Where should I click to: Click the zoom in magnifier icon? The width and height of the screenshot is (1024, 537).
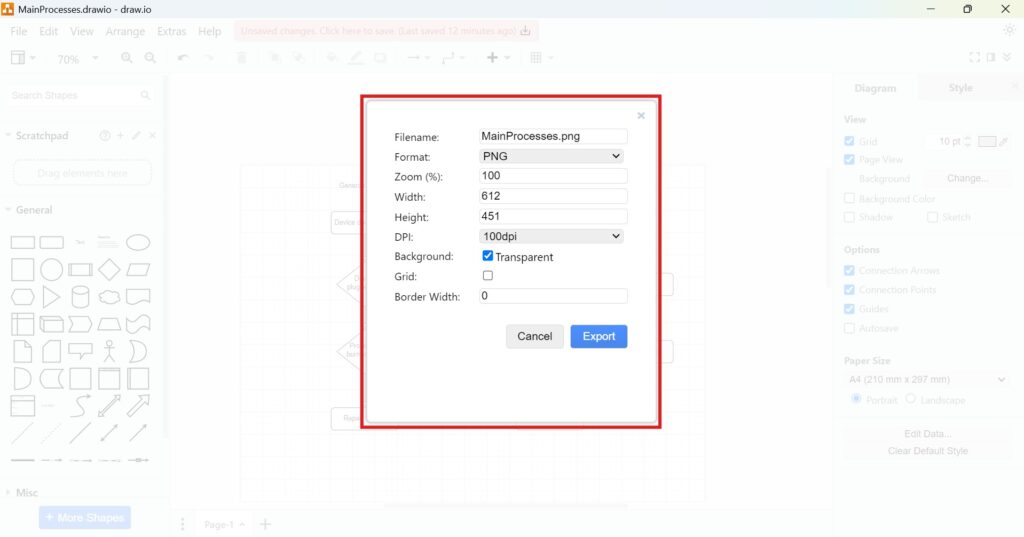pyautogui.click(x=127, y=59)
